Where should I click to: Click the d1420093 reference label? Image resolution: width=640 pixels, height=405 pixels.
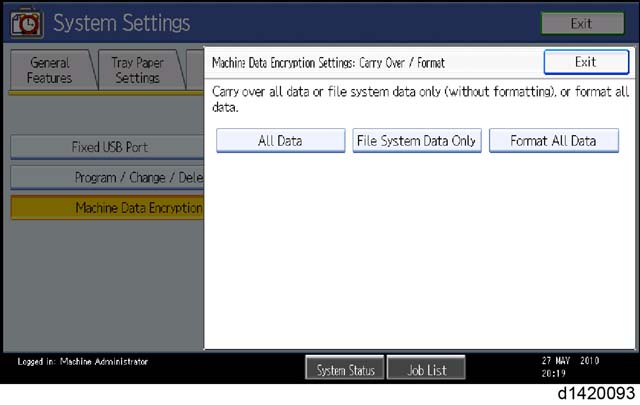pos(596,394)
